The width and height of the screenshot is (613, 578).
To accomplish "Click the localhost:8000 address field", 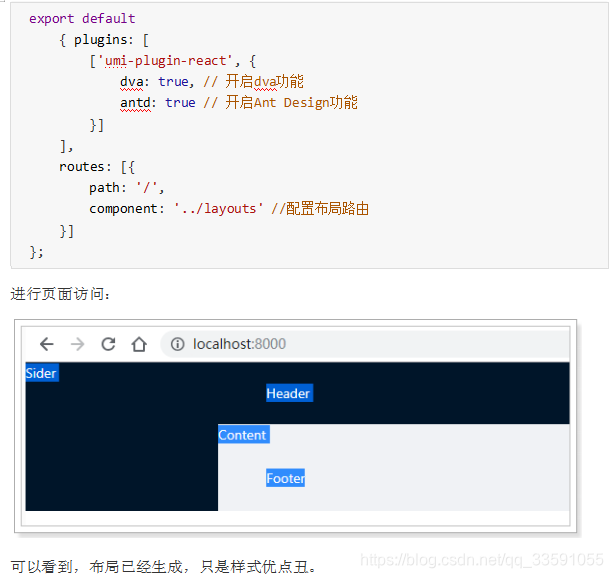I will point(365,344).
